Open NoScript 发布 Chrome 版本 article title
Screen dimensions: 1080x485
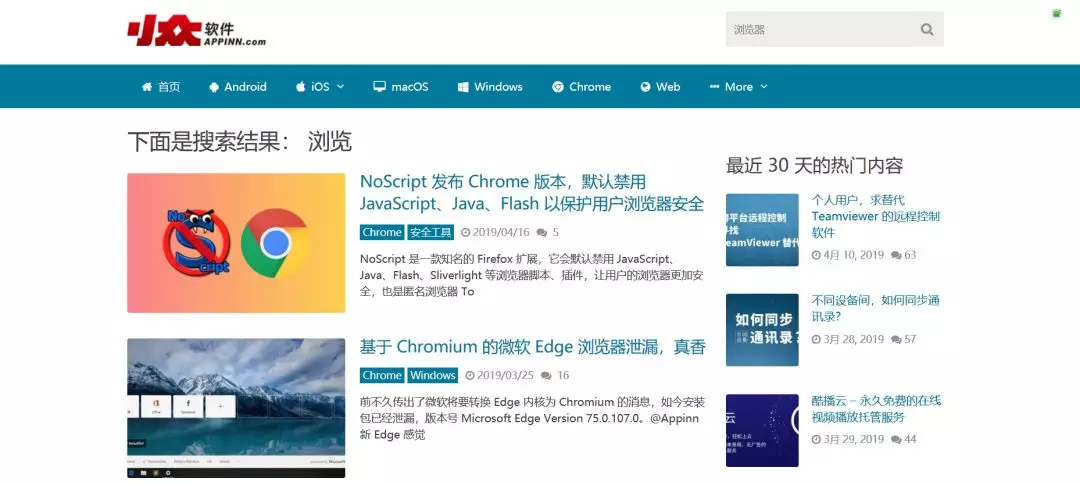(532, 193)
